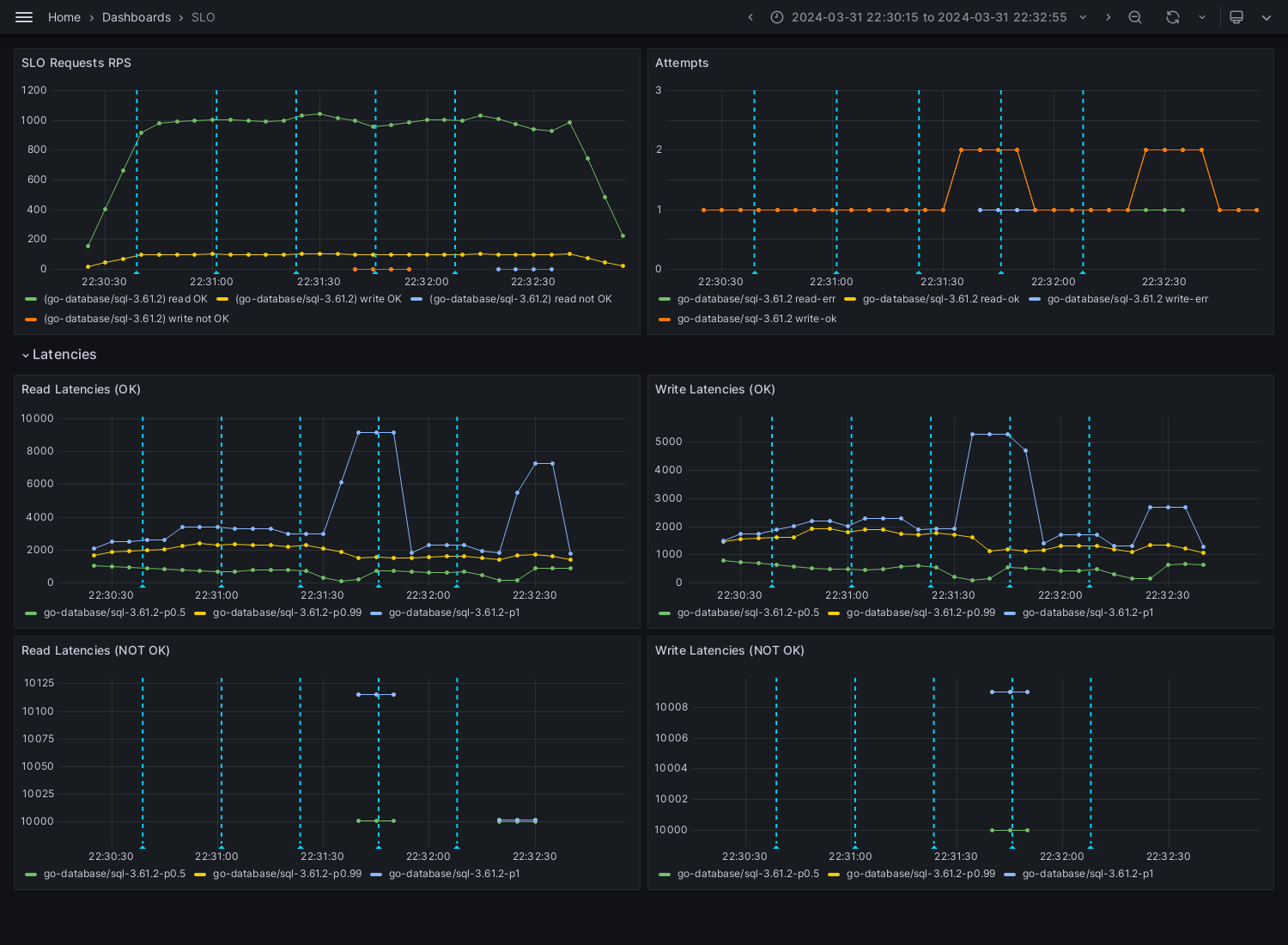Open the Read Latencies (OK) panel title
1288x945 pixels.
click(81, 389)
